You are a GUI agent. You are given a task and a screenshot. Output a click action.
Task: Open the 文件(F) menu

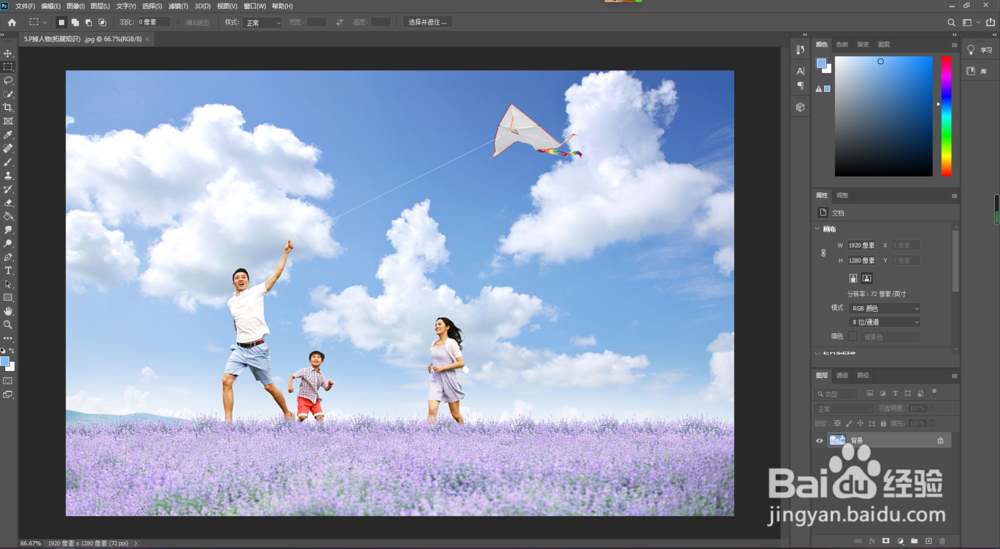coord(25,6)
